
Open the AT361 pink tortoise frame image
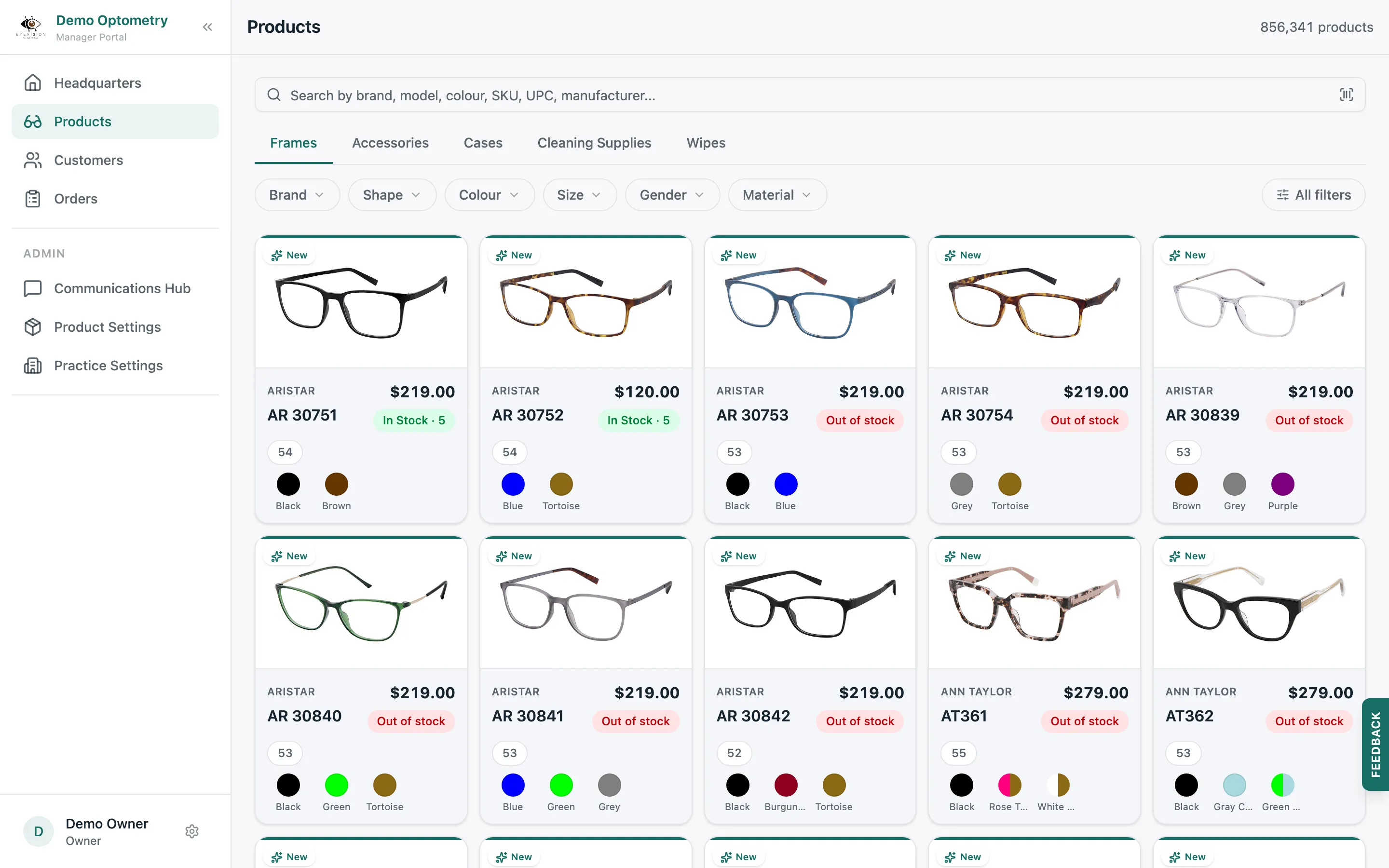[x=1035, y=603]
